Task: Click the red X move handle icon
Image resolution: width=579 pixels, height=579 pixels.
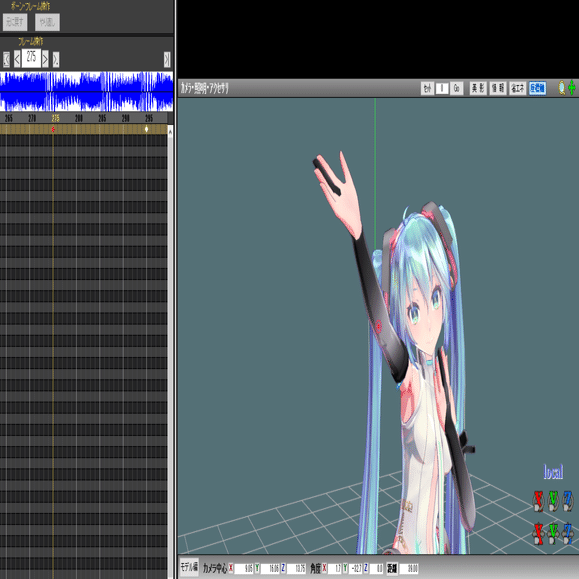Action: pyautogui.click(x=538, y=534)
